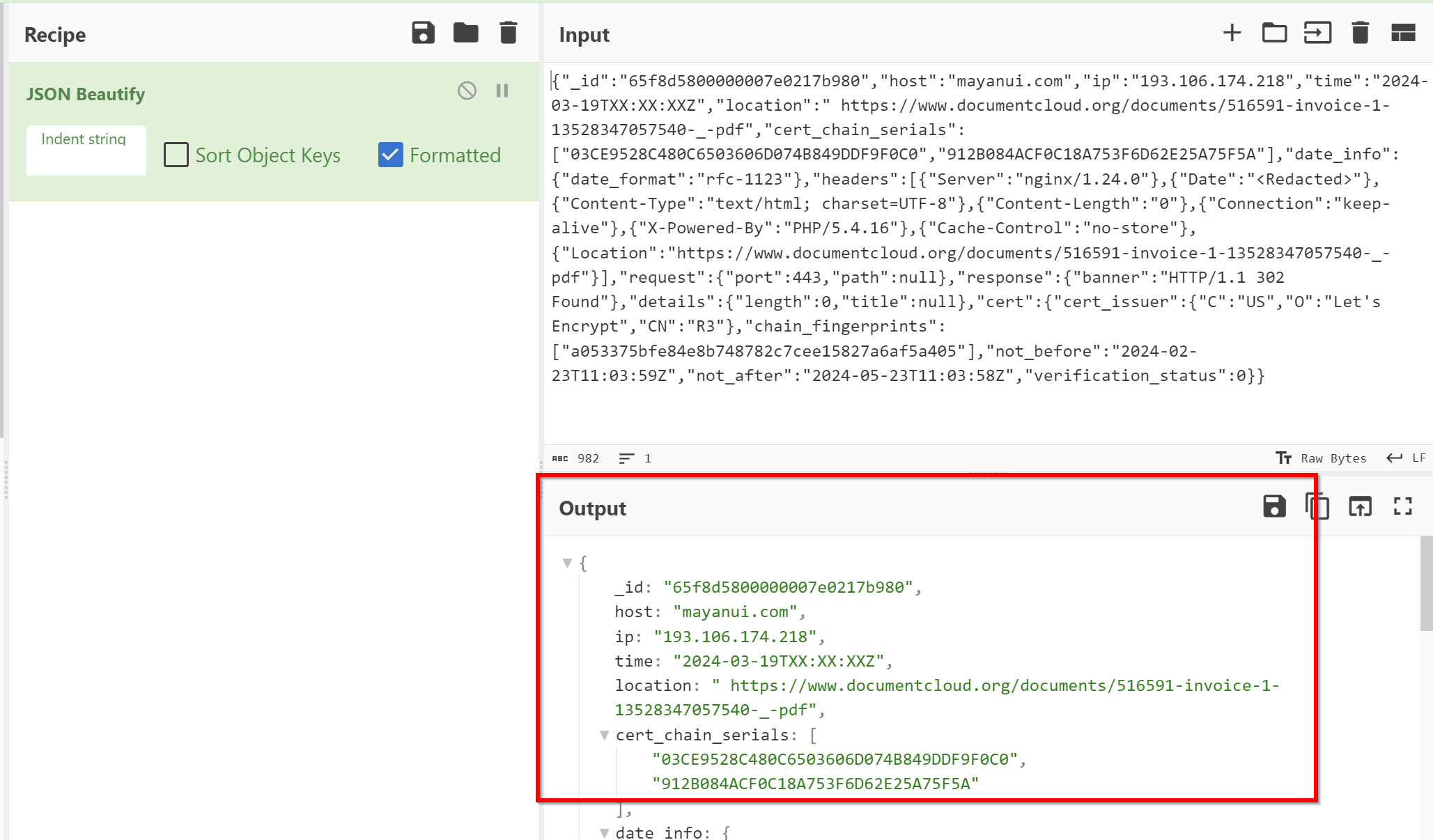Select the JSON Beautify operation label
Image resolution: width=1433 pixels, height=840 pixels.
pos(86,93)
